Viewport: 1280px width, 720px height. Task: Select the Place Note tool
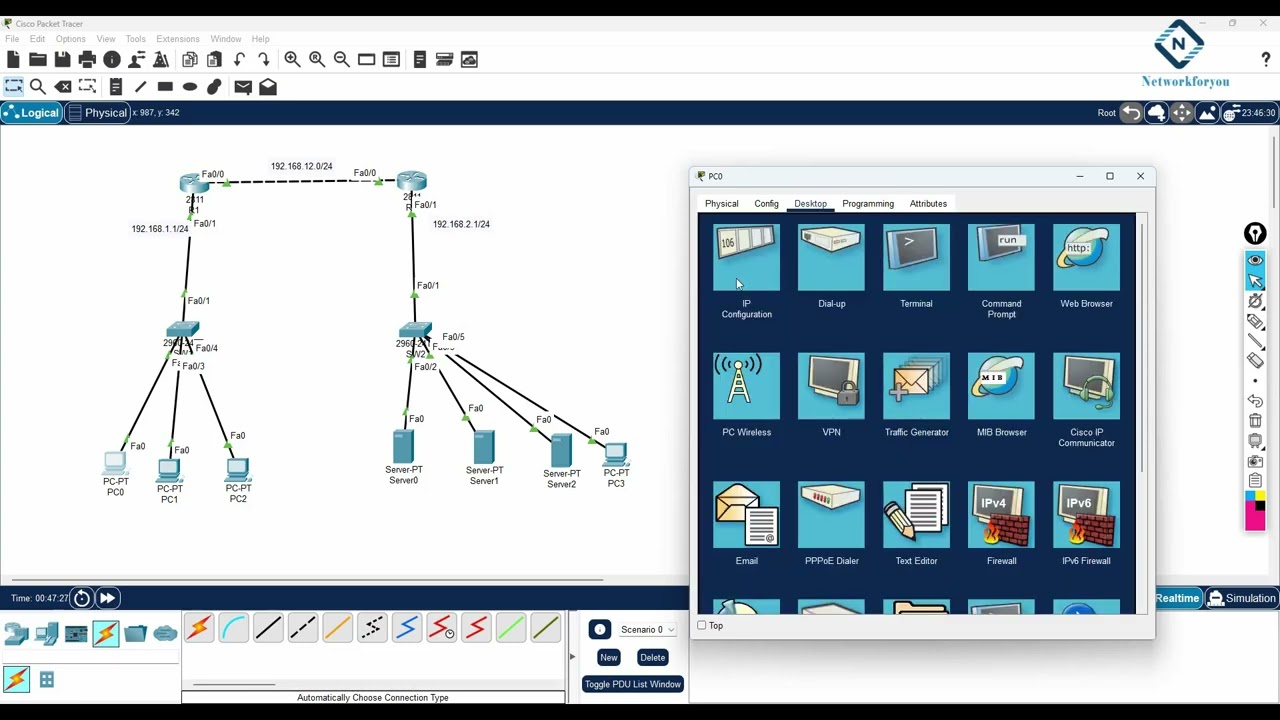pos(116,87)
